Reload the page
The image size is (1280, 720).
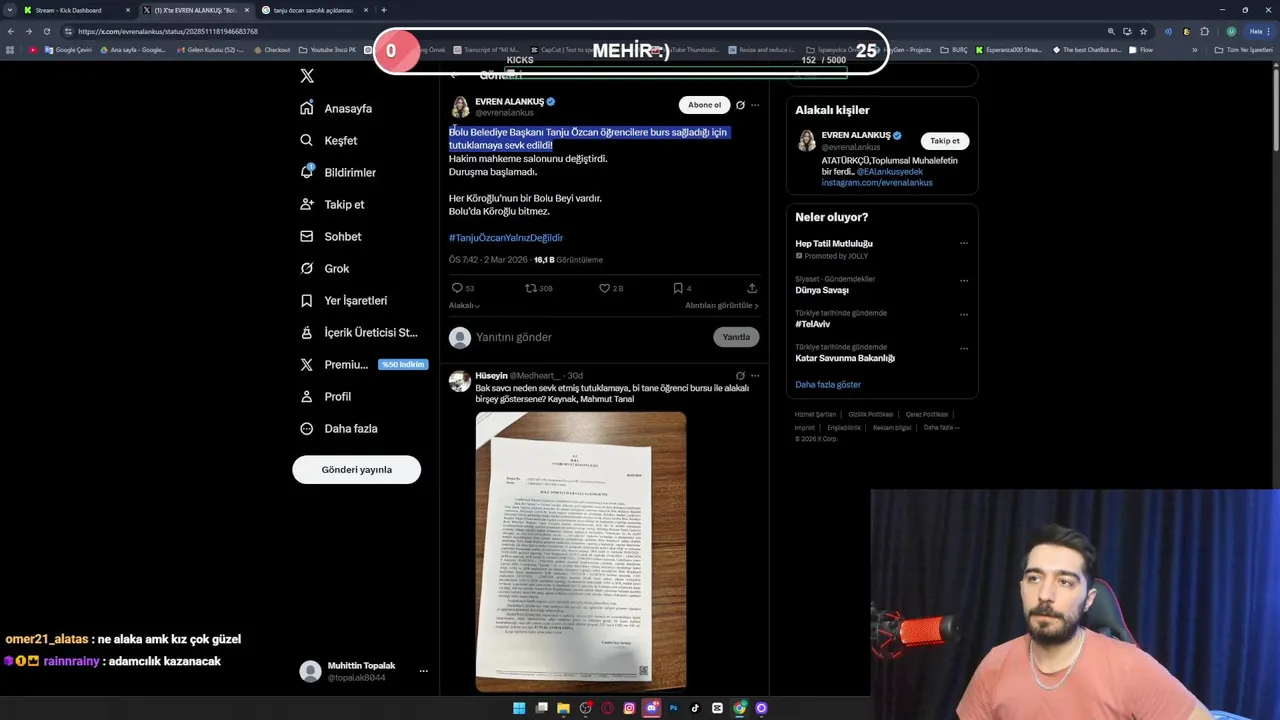tap(46, 31)
